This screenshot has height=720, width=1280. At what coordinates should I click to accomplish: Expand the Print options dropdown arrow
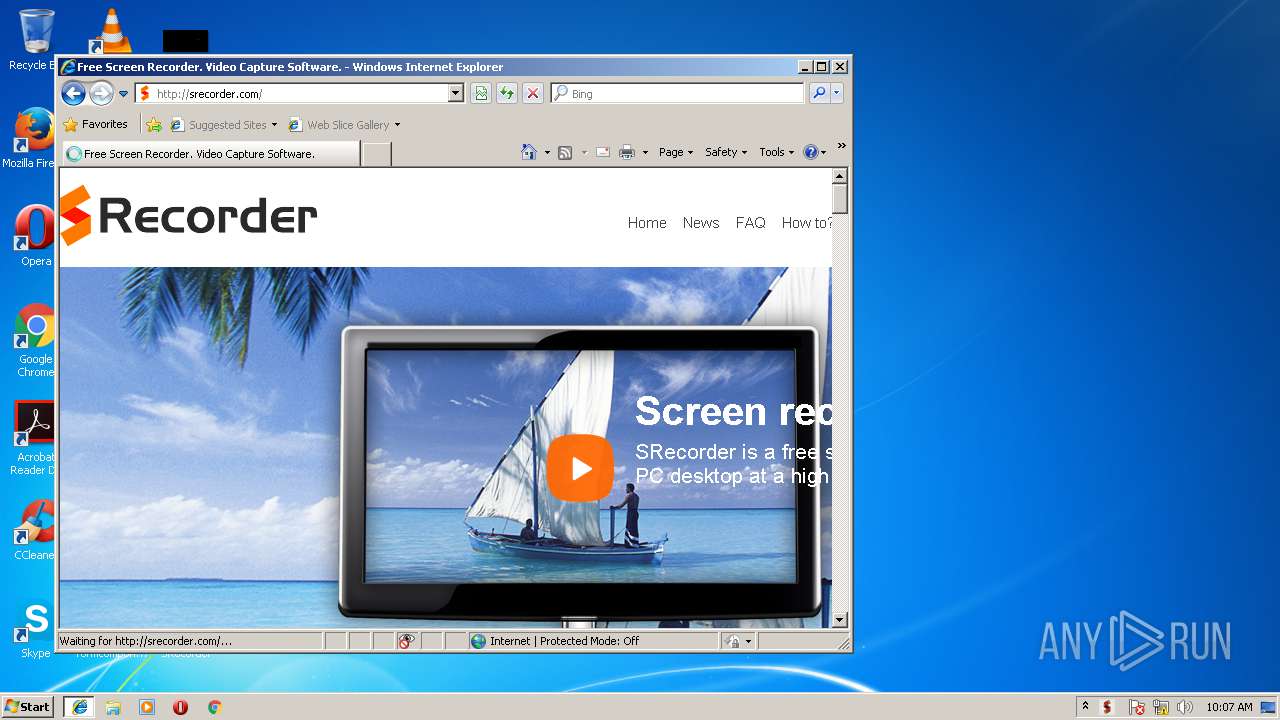pyautogui.click(x=645, y=152)
